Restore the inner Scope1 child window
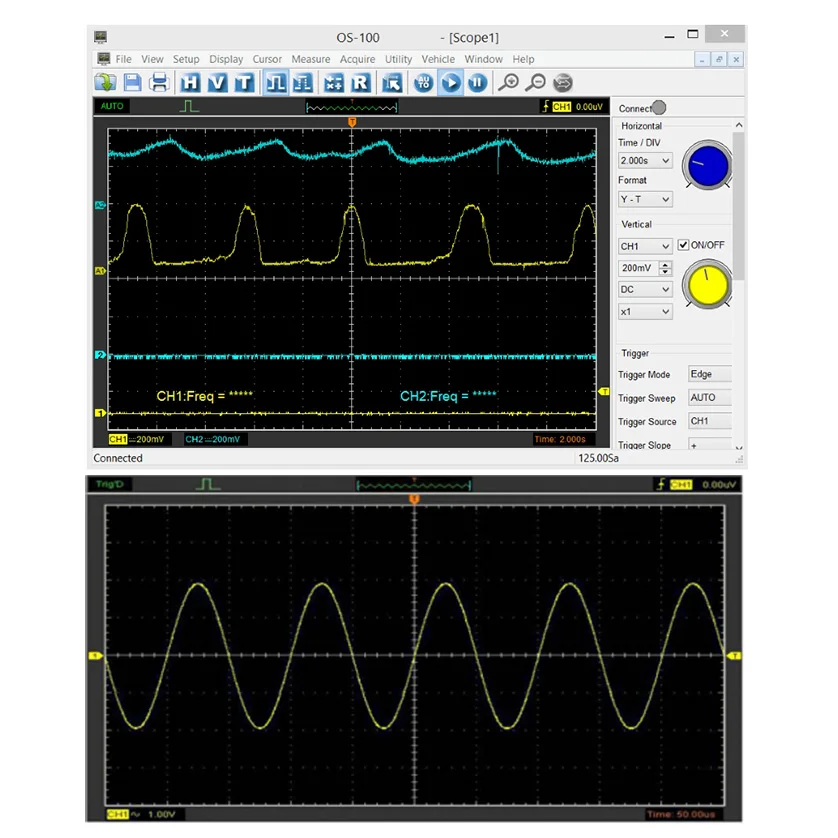This screenshot has width=838, height=838. [x=719, y=59]
